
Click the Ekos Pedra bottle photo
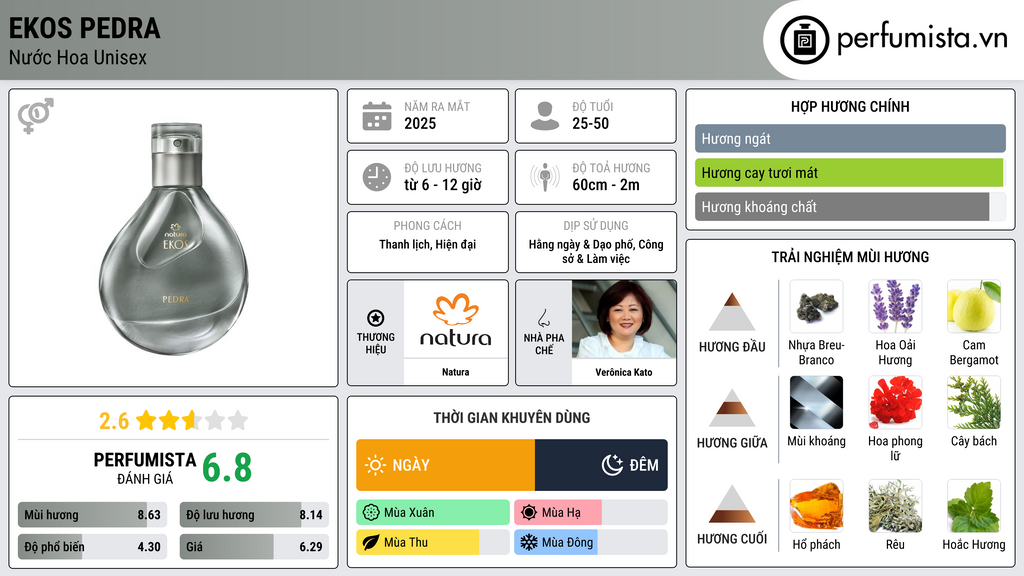tap(174, 239)
